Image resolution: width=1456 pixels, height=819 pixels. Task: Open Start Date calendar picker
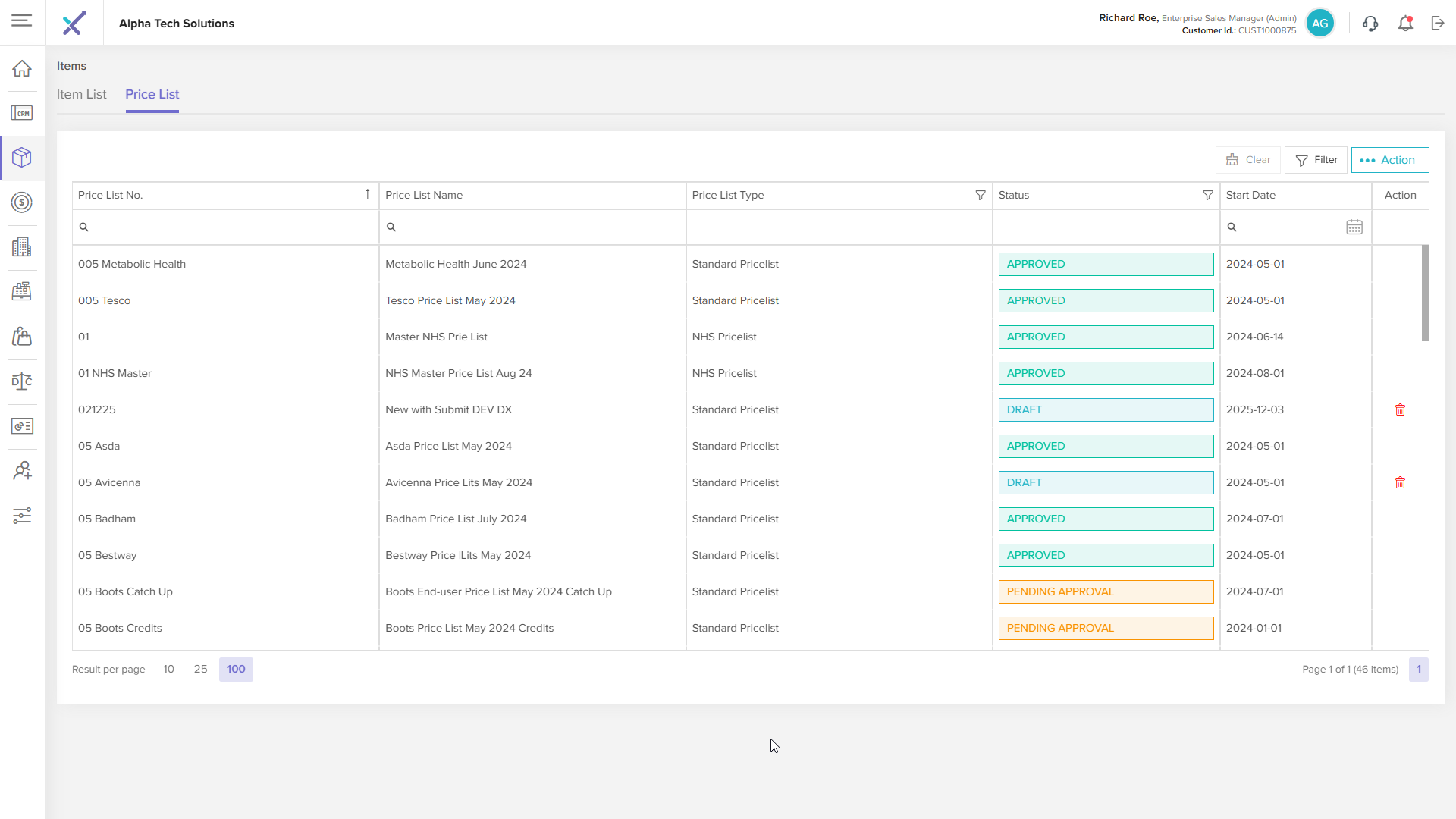[x=1354, y=227]
